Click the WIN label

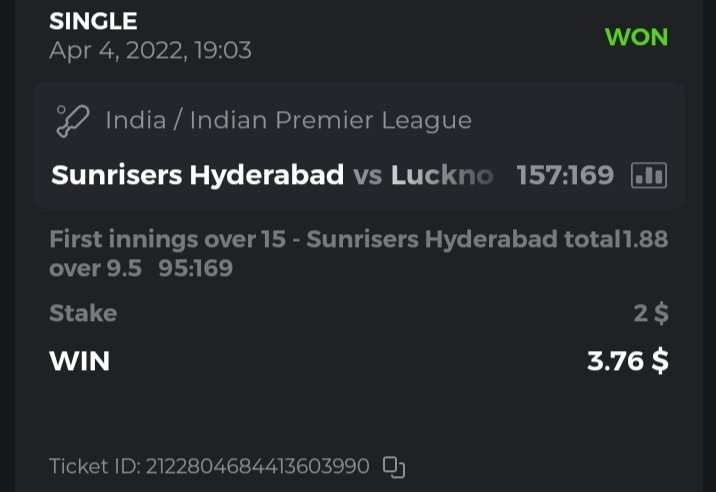coord(79,360)
